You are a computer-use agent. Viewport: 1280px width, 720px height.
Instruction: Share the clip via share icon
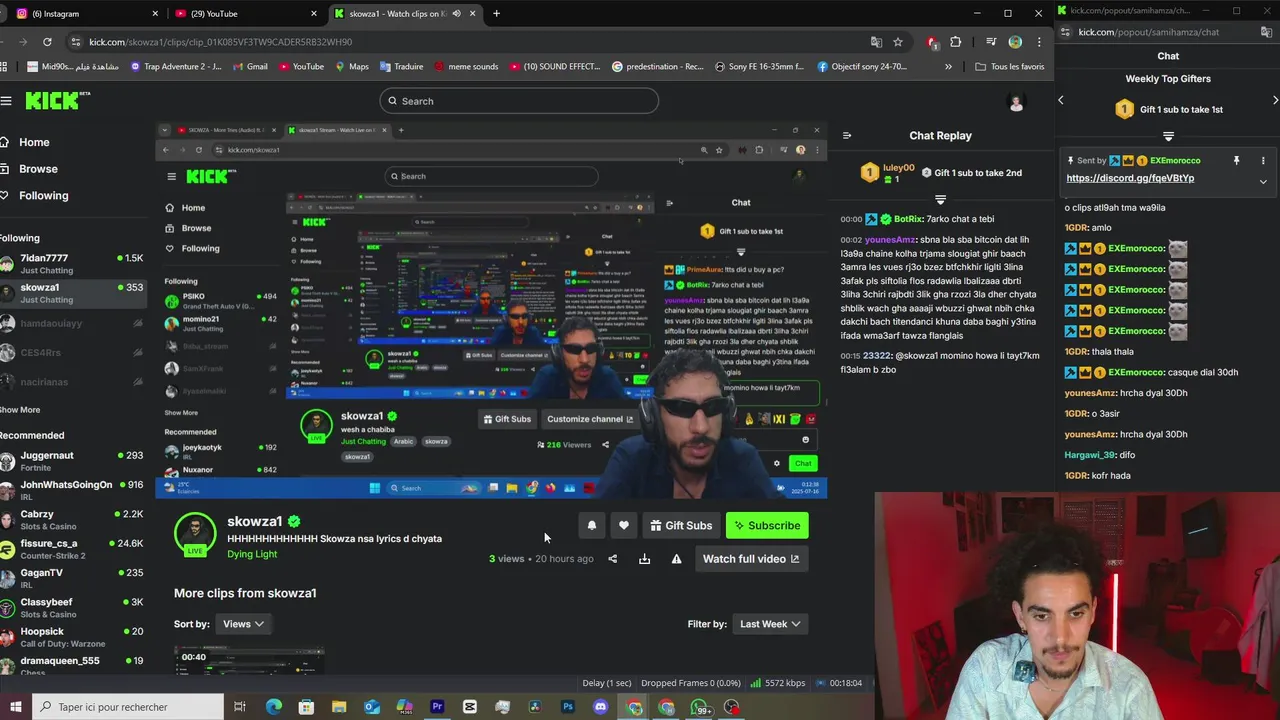[x=613, y=559]
